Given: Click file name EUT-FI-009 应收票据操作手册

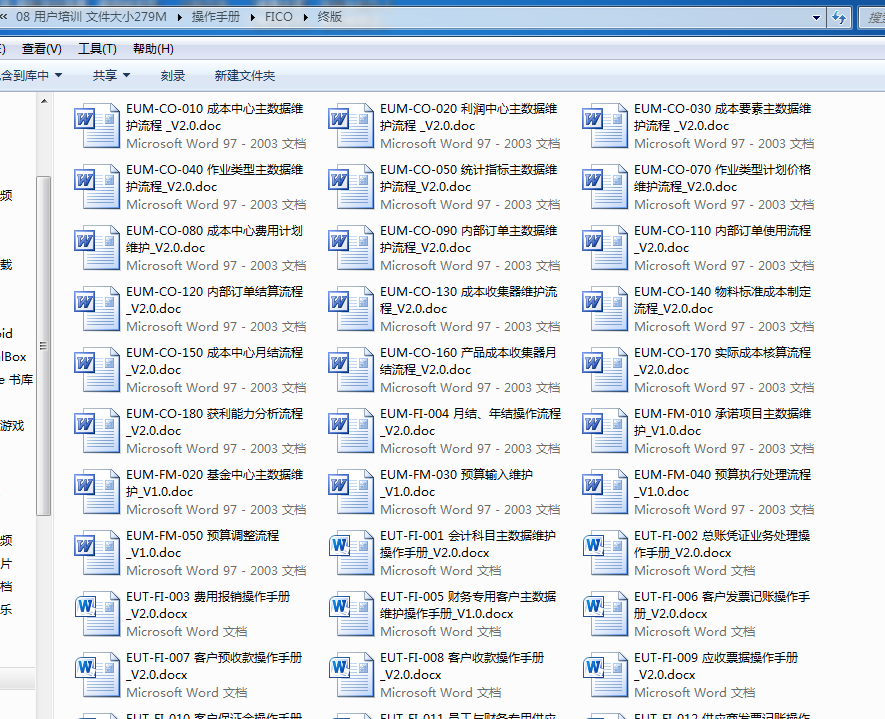Looking at the screenshot, I should click(716, 665).
